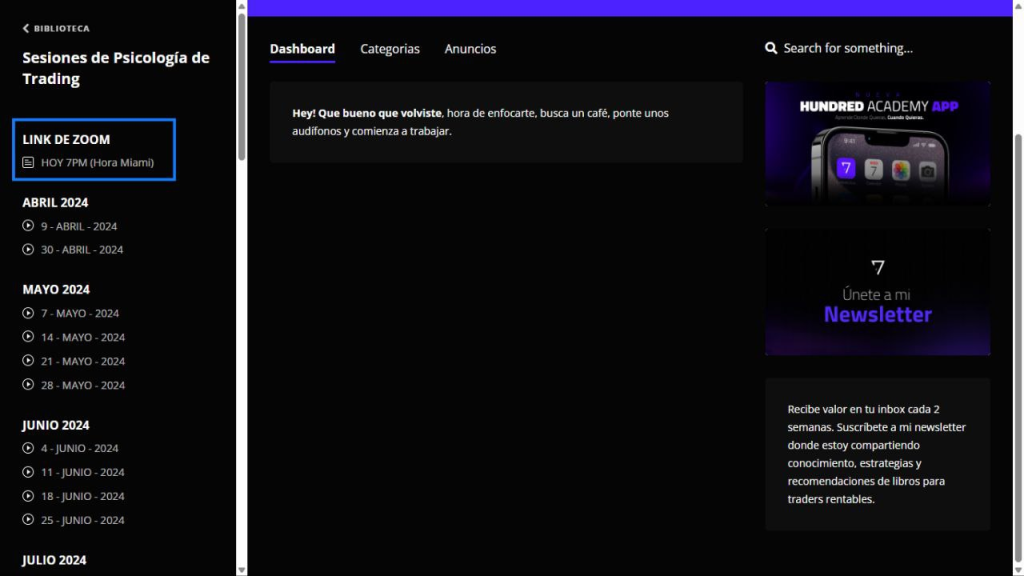Image resolution: width=1024 pixels, height=576 pixels.
Task: Switch to the Categorias tab
Action: coord(390,49)
